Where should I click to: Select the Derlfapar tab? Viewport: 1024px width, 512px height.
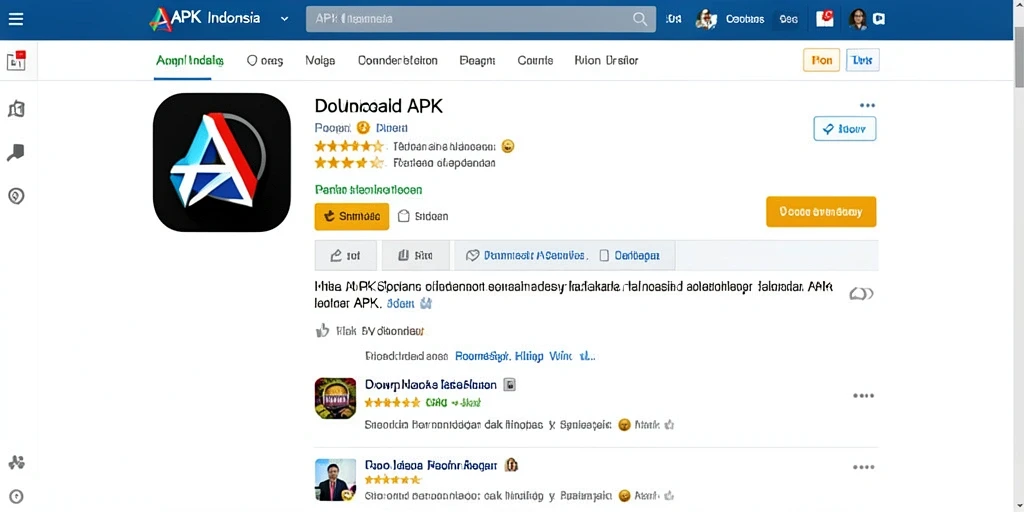coord(629,255)
